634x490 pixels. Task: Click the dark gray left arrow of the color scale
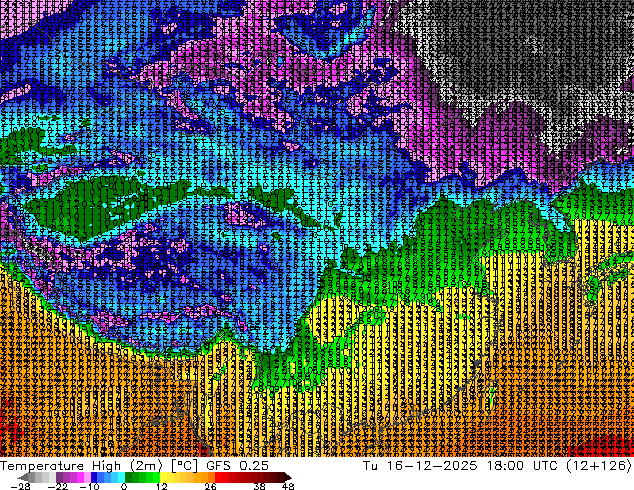click(x=22, y=477)
